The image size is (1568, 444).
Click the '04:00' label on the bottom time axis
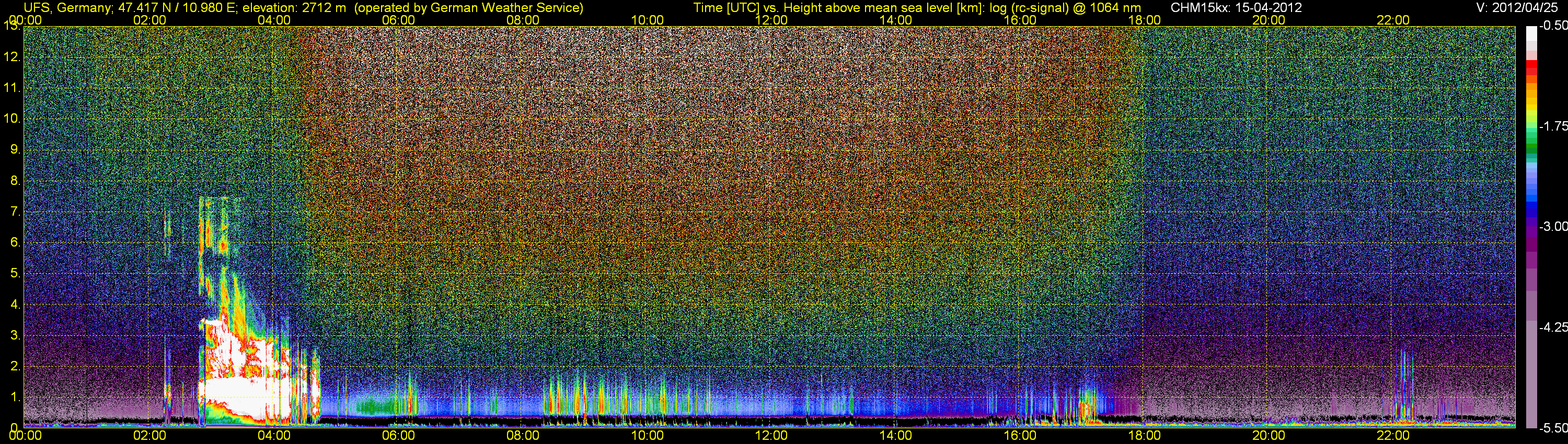274,436
